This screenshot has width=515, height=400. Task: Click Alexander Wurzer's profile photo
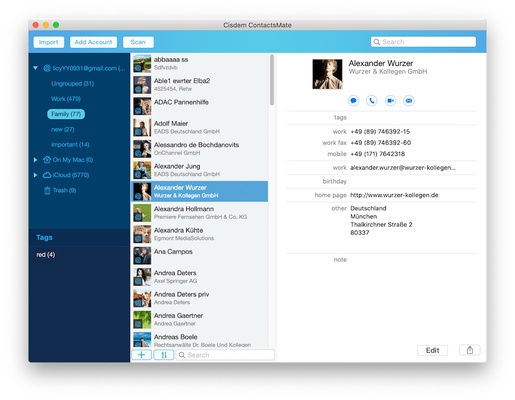pos(327,74)
